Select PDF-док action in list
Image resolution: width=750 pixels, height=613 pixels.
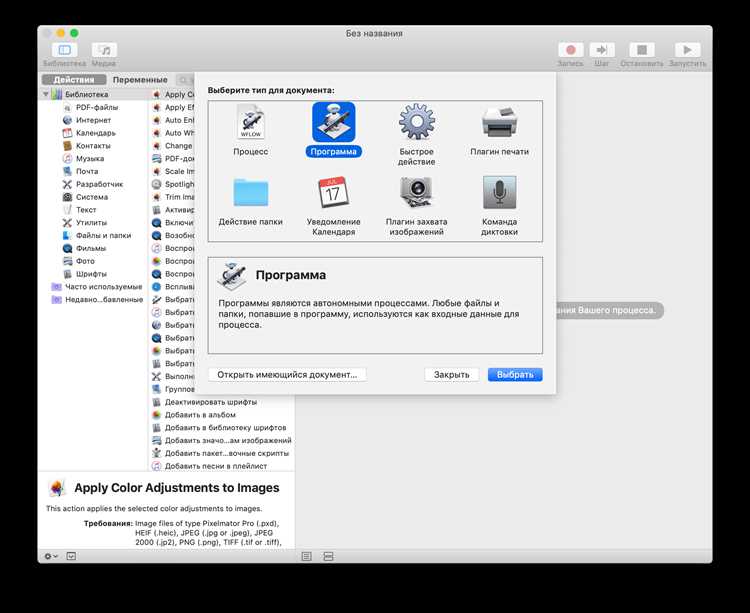pos(173,158)
